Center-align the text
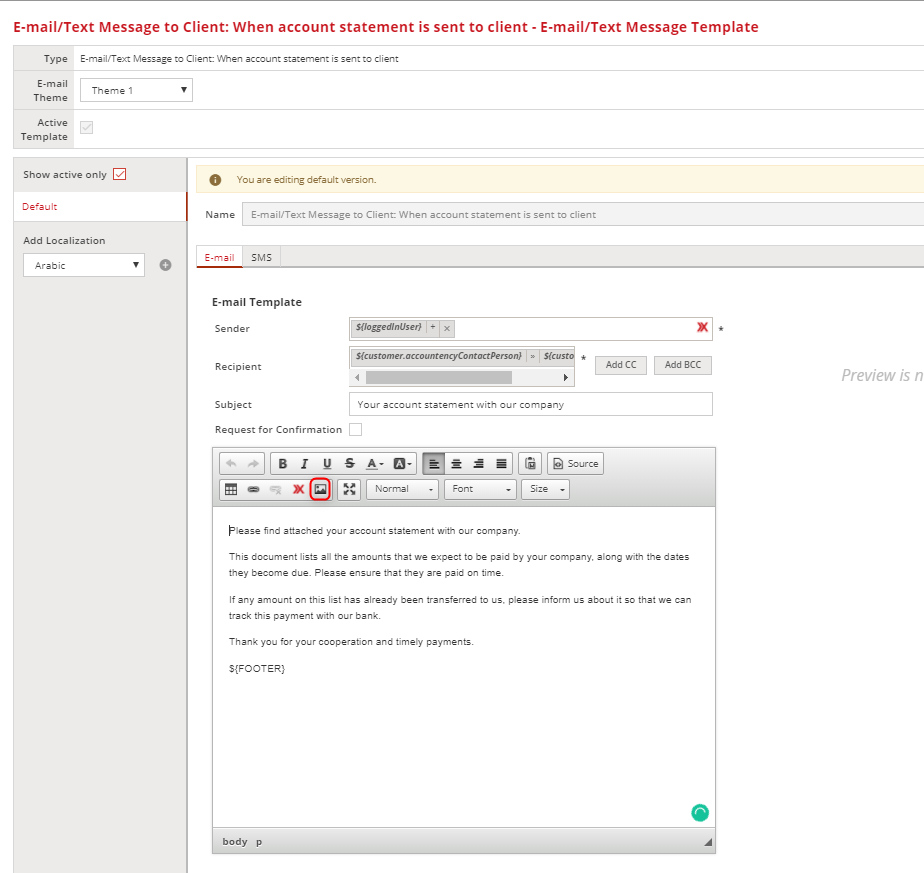Image resolution: width=924 pixels, height=873 pixels. pyautogui.click(x=456, y=464)
